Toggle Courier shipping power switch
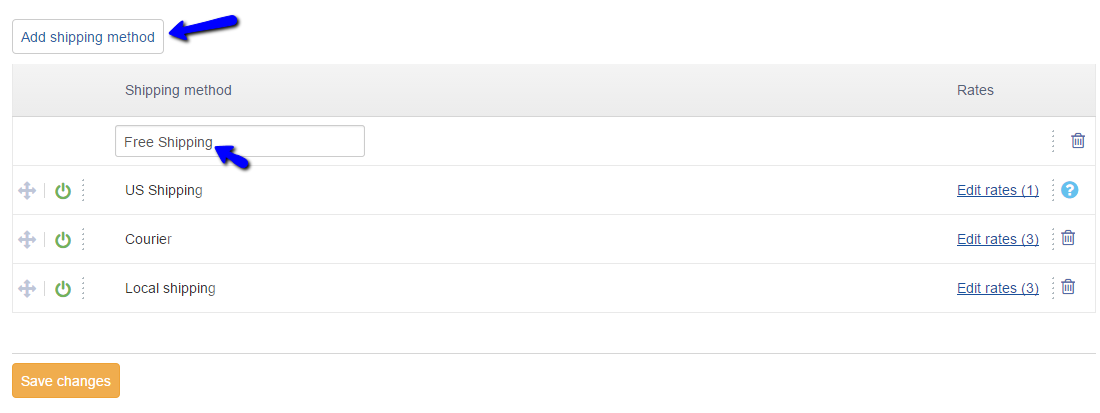Screen dimensions: 1100x413 click(x=63, y=239)
